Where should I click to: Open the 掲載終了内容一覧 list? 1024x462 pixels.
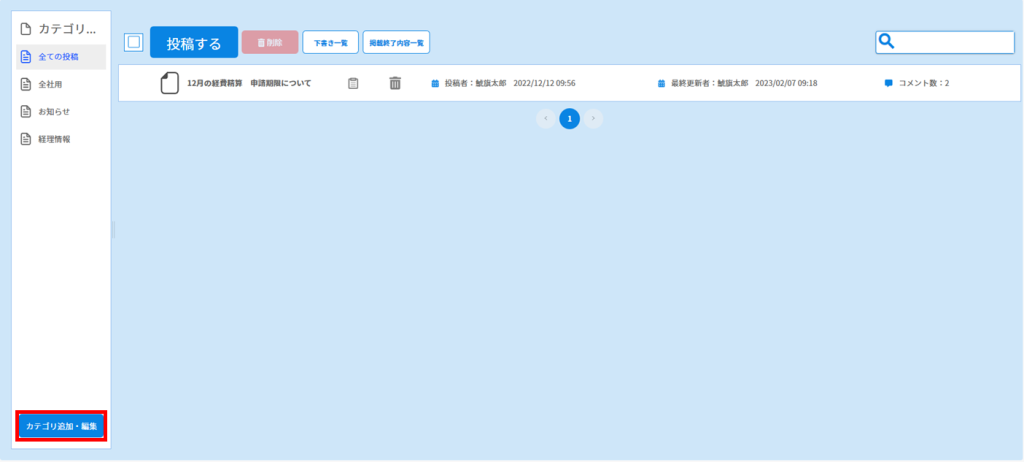click(396, 42)
